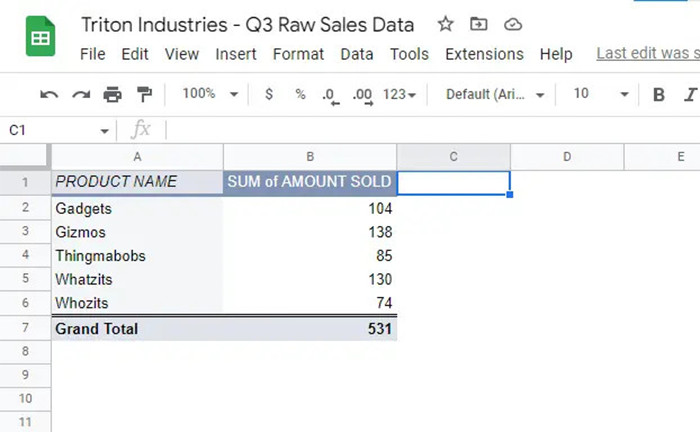This screenshot has width=700, height=432.
Task: Open the zoom 100% dropdown
Action: 210,94
